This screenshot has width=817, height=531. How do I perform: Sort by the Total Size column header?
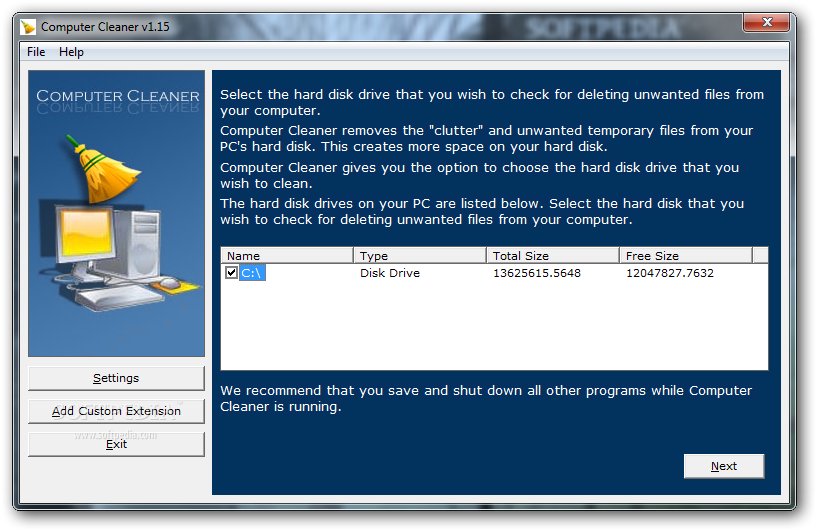[x=553, y=255]
